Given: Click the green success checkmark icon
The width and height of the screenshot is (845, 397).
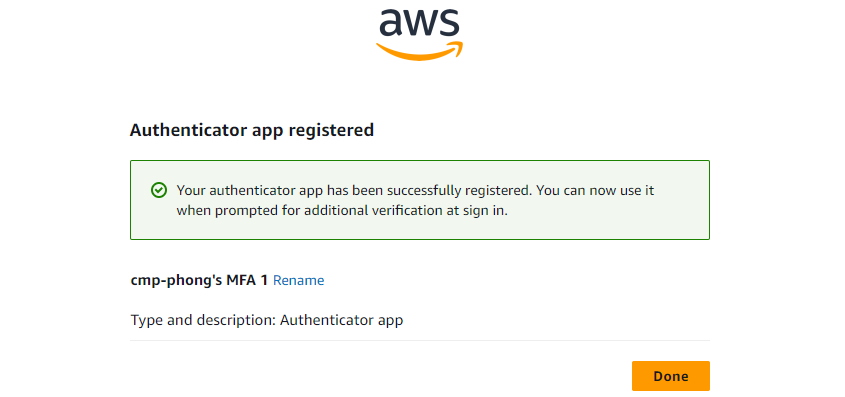Looking at the screenshot, I should tap(158, 190).
